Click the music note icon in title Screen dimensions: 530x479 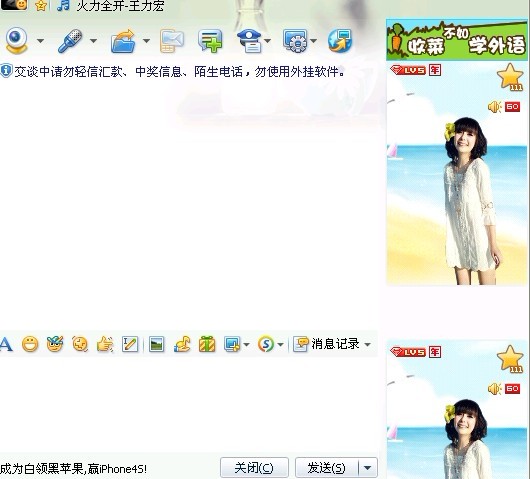point(63,5)
